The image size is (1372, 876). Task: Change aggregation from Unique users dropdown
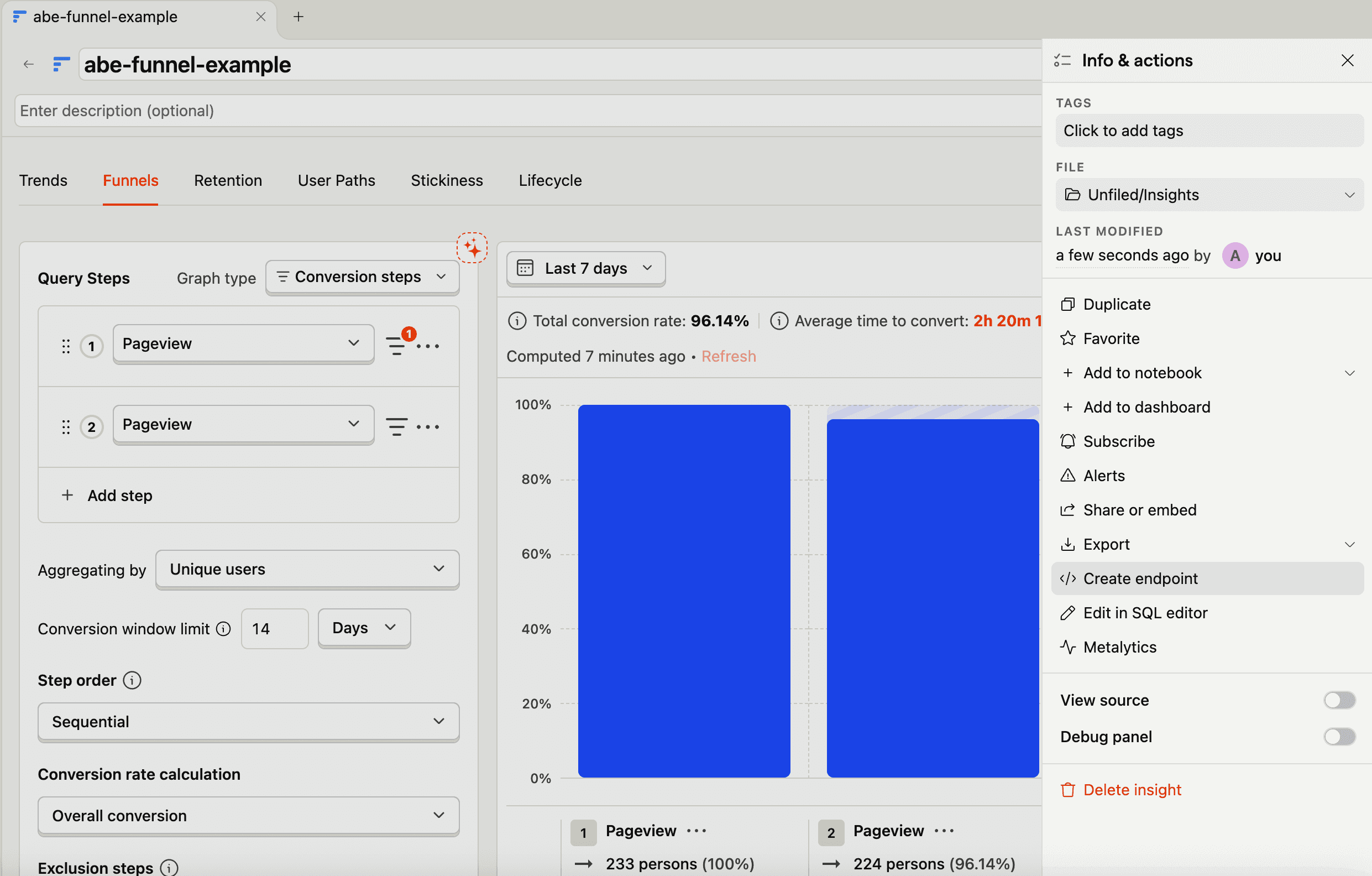click(307, 569)
